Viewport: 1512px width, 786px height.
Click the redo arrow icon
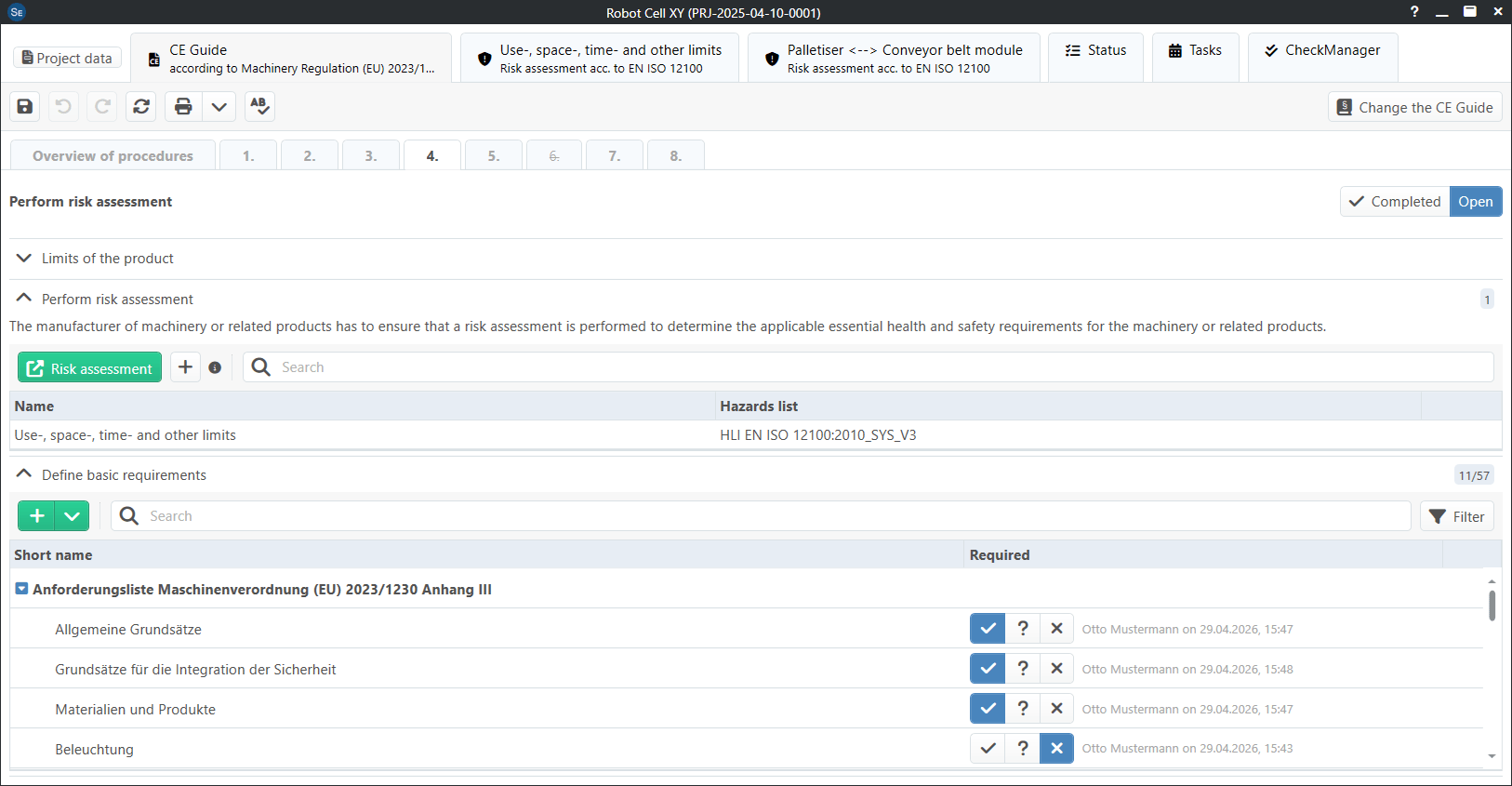[102, 106]
